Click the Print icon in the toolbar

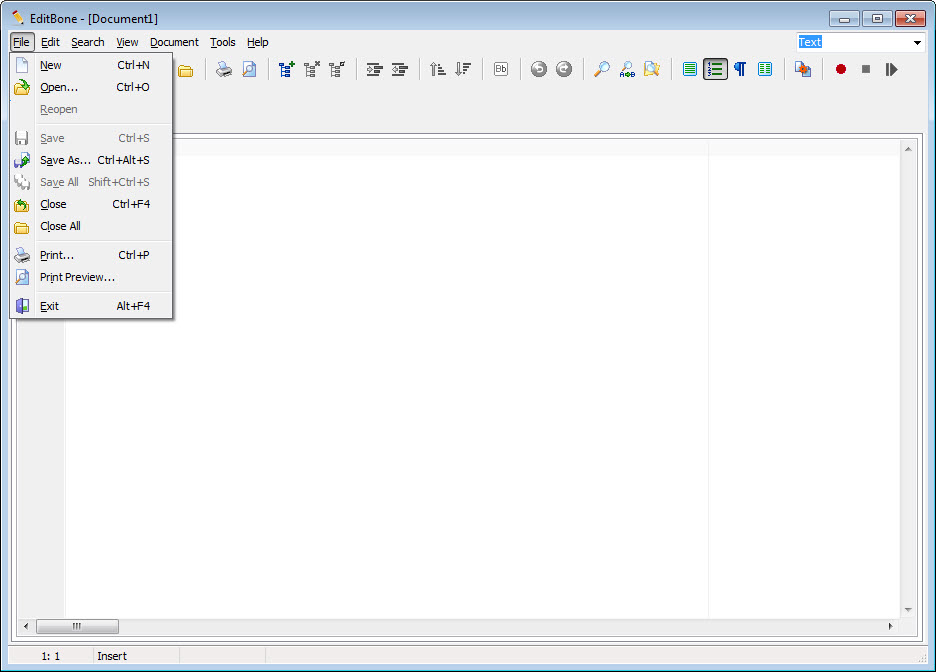[224, 70]
